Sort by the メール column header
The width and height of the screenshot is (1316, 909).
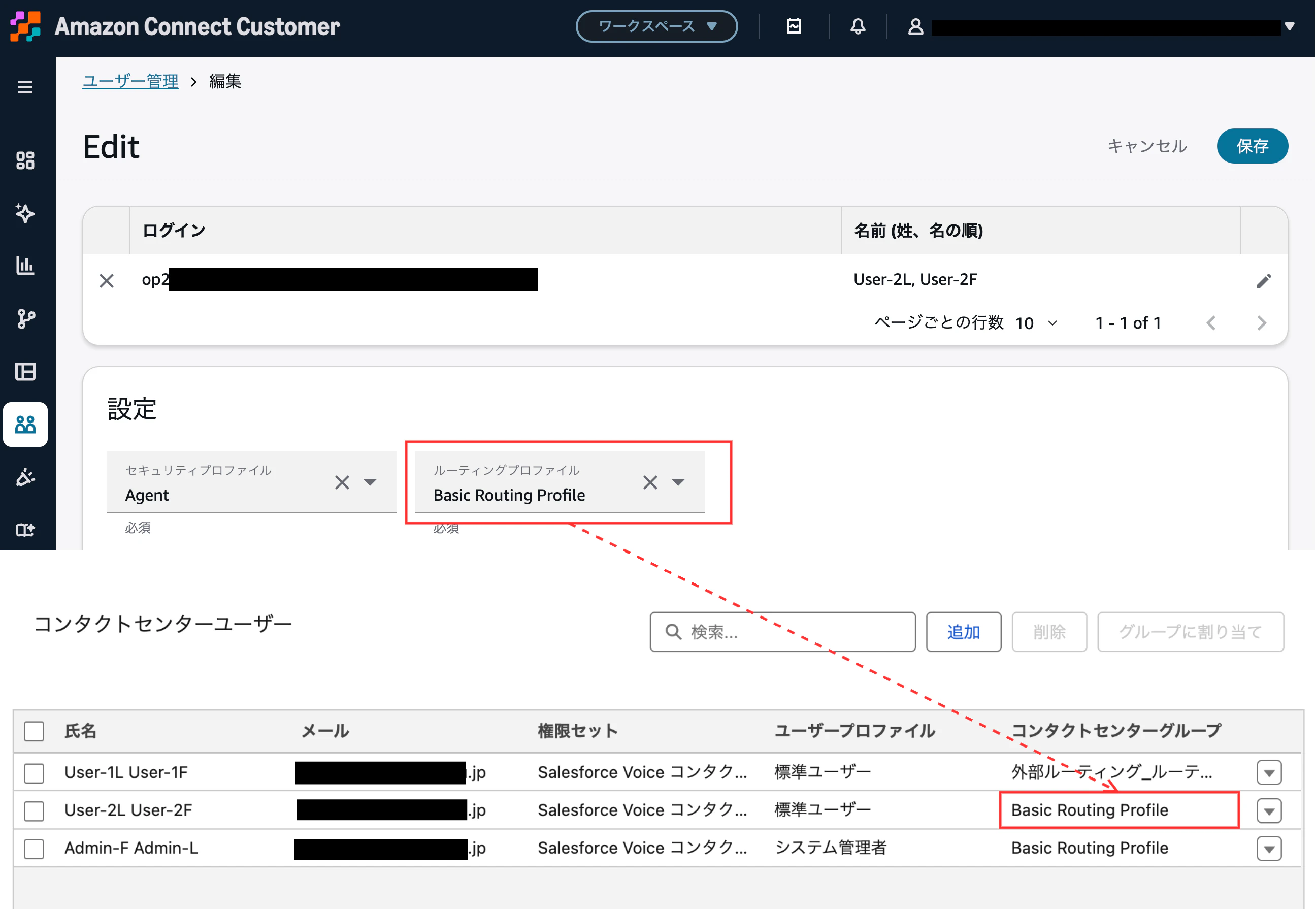(325, 731)
